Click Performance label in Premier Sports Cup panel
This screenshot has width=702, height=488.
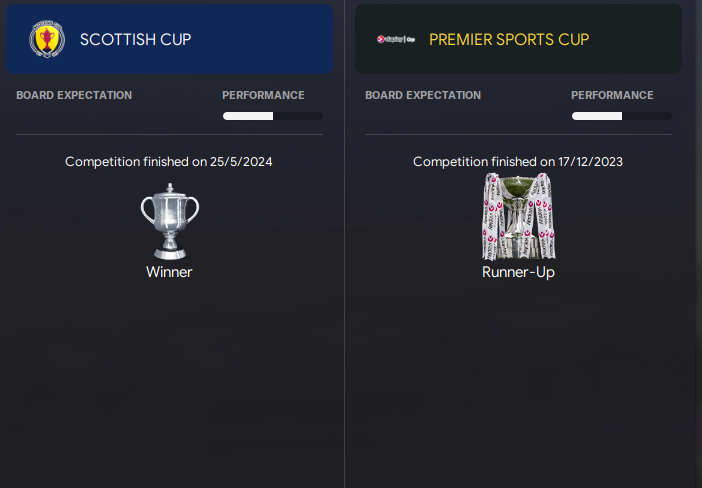612,96
